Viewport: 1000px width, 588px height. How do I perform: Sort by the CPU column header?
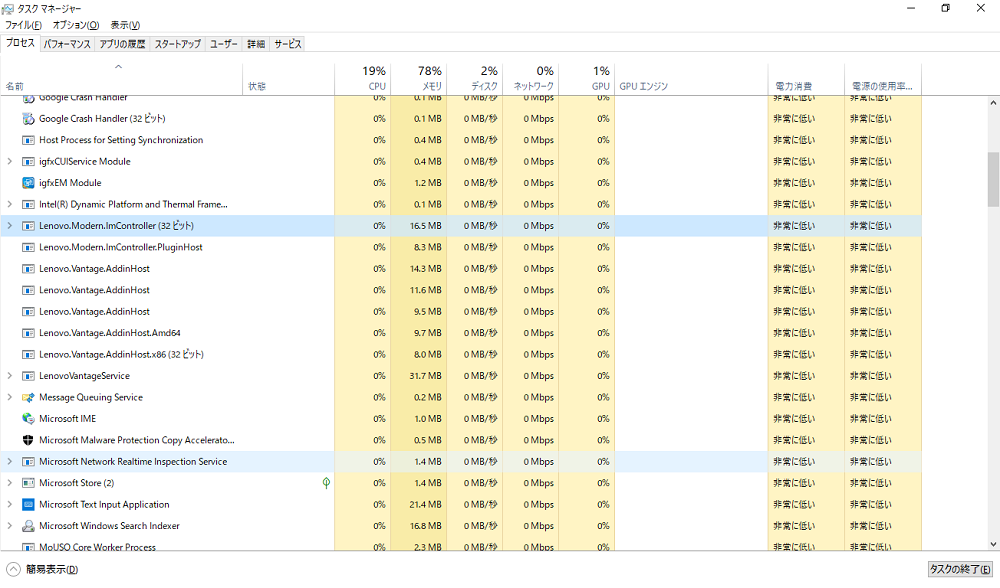[362, 80]
